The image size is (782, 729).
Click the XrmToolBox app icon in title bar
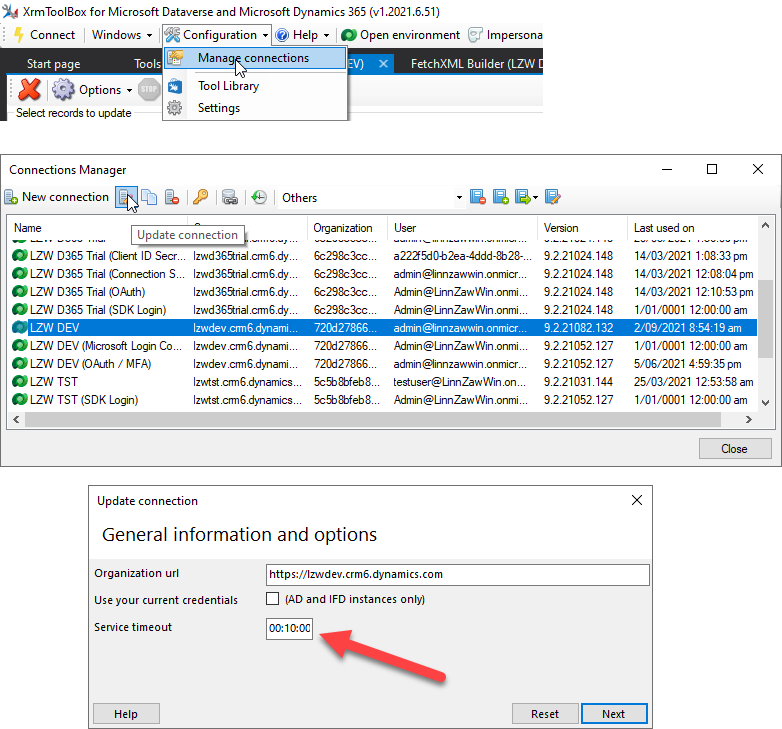[x=10, y=11]
